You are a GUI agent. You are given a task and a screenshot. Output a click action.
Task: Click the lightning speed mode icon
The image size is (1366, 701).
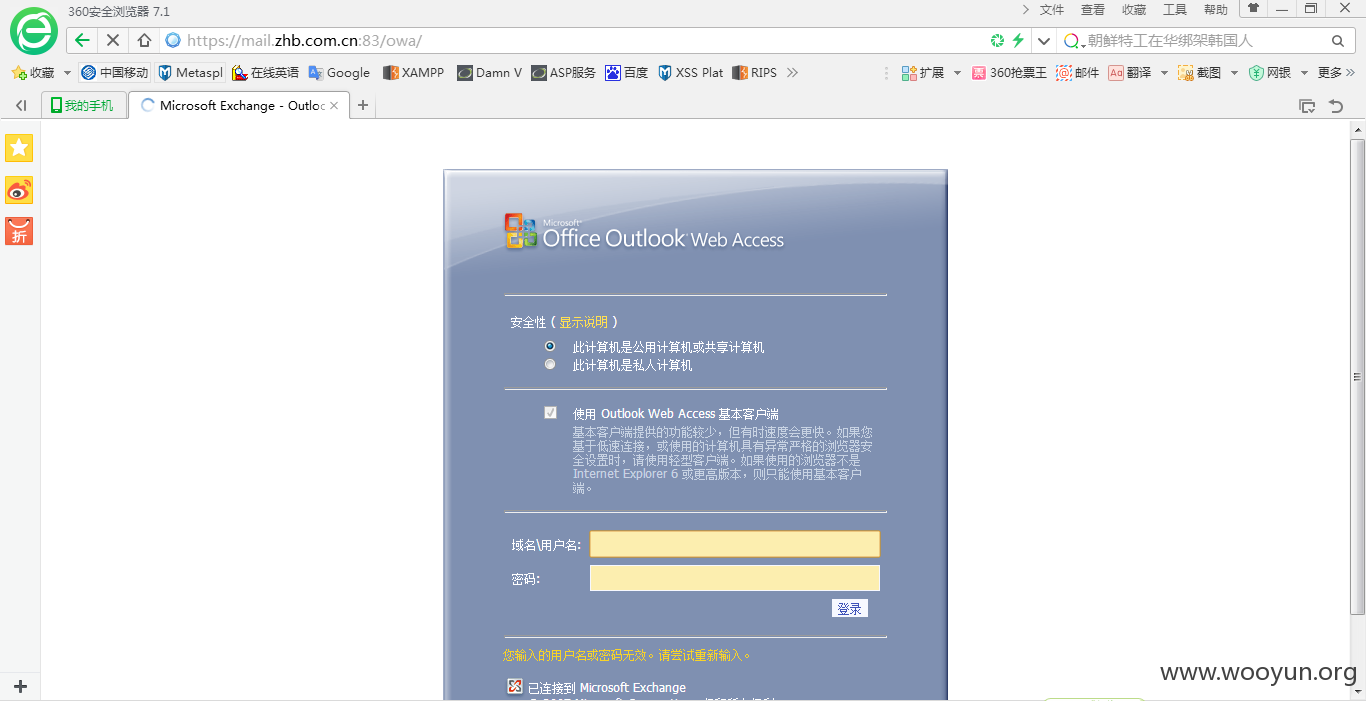pyautogui.click(x=1018, y=40)
